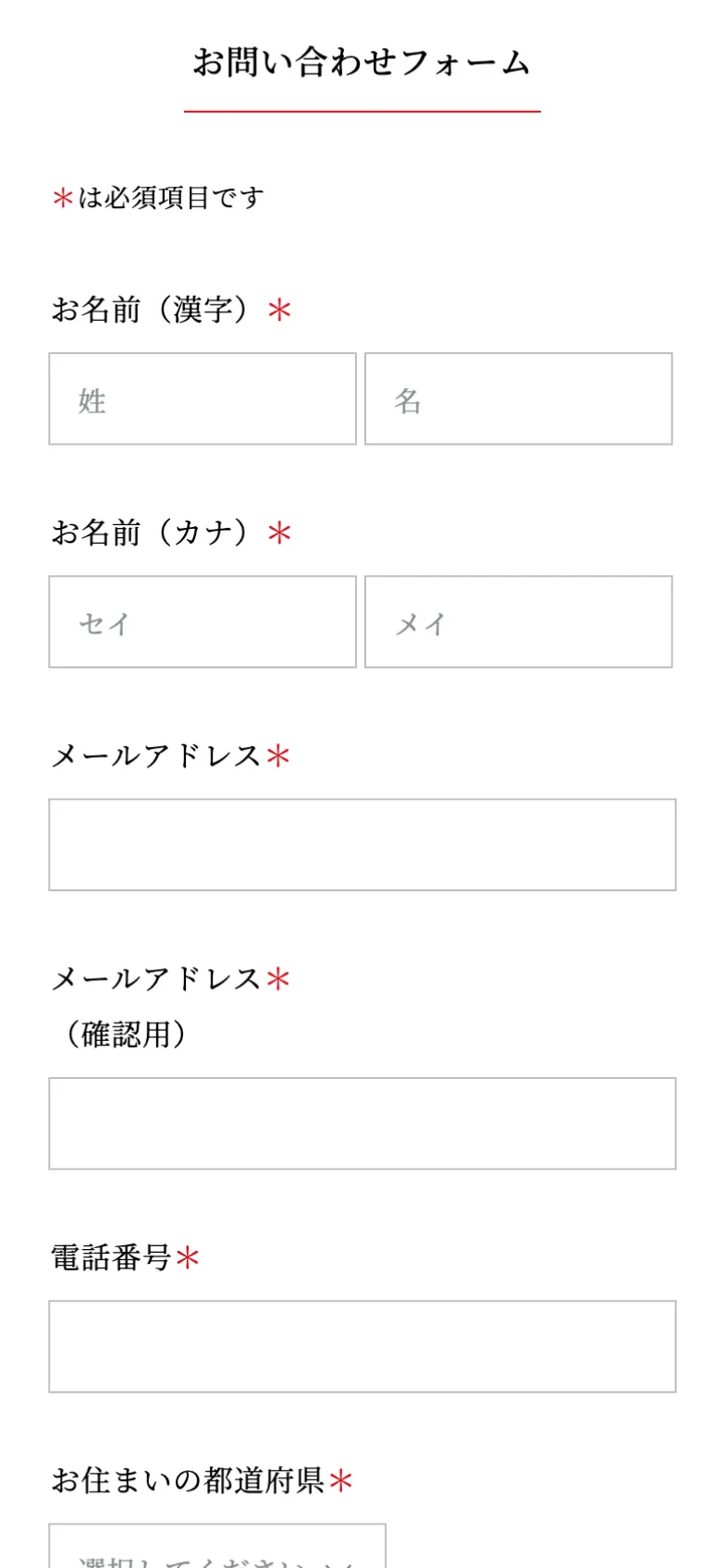Click the red asterisk before は必須項目です

point(63,198)
